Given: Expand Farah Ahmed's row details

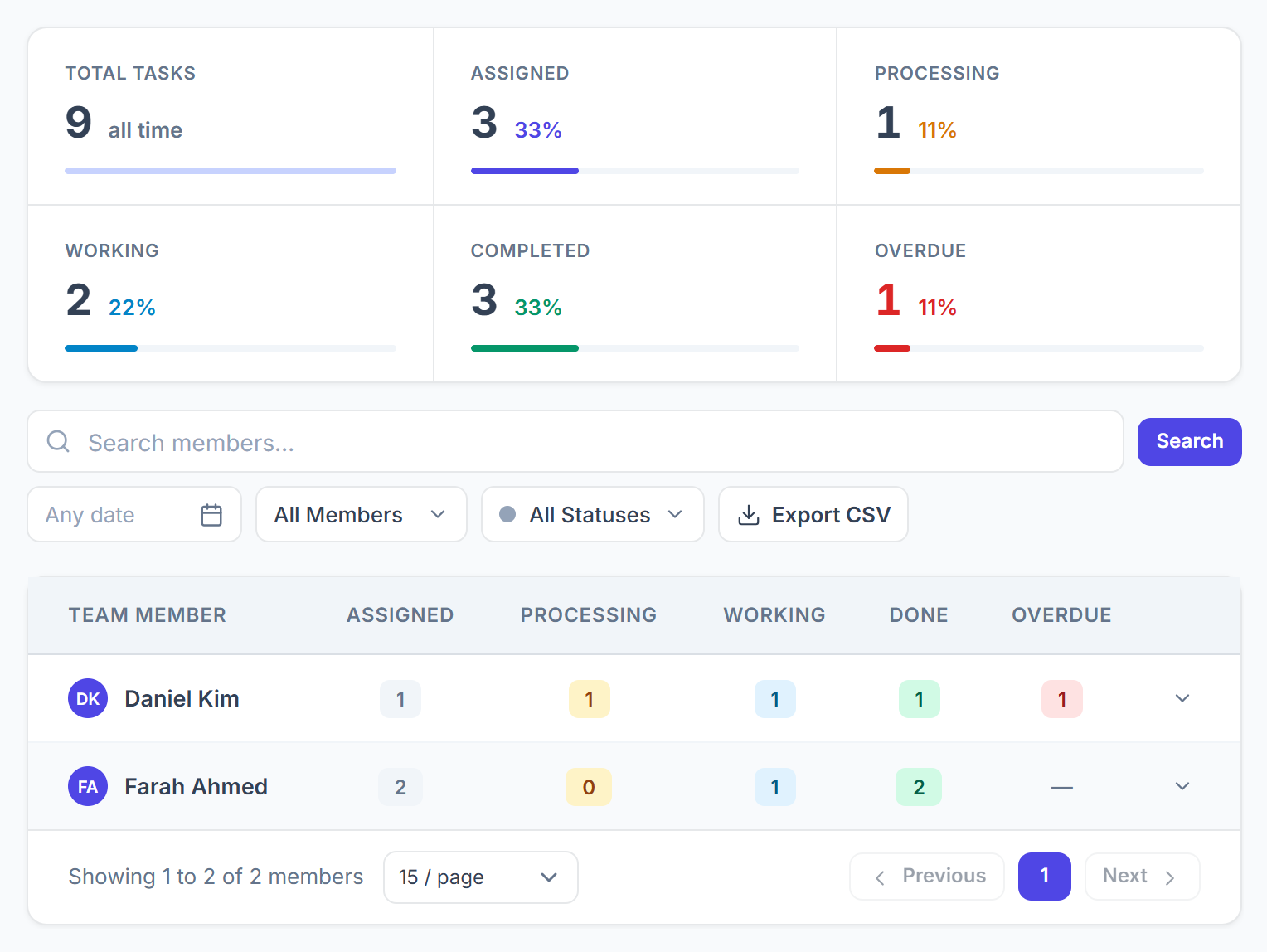Looking at the screenshot, I should [x=1182, y=786].
